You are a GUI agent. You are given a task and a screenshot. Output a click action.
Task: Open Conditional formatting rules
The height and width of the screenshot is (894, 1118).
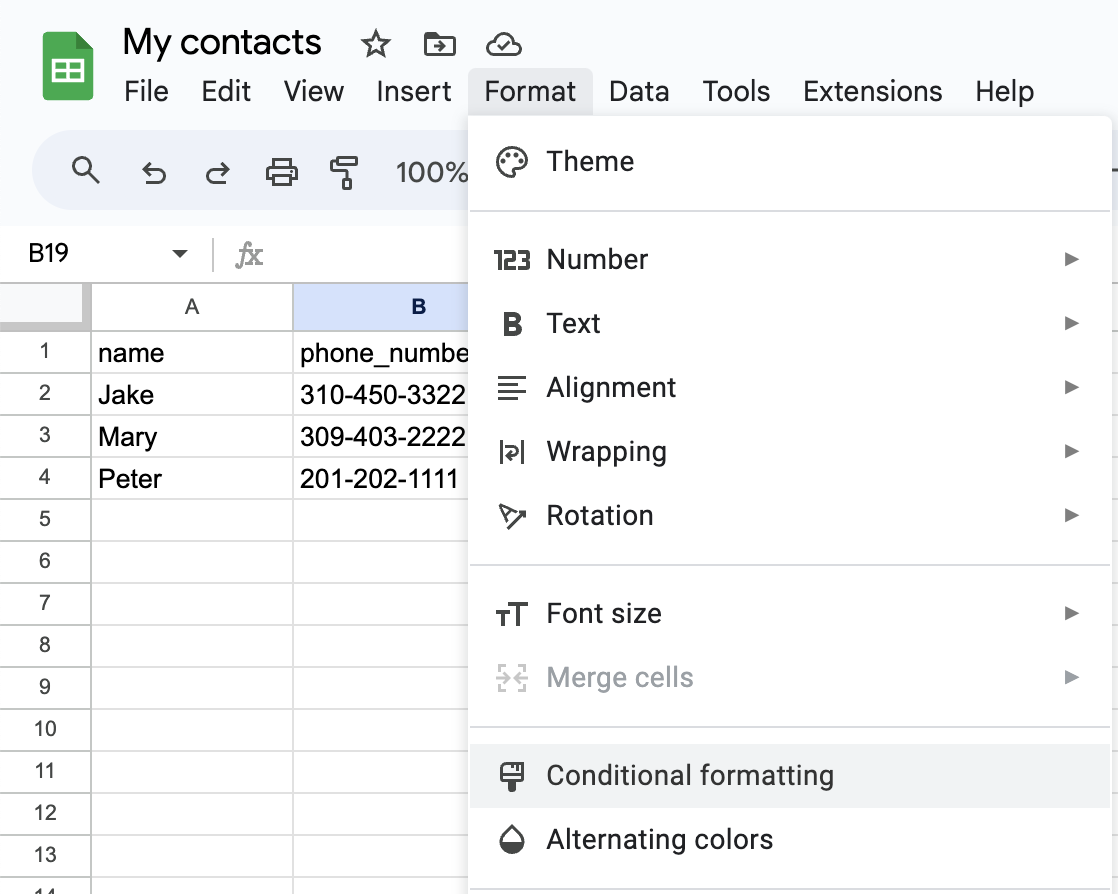tap(689, 775)
